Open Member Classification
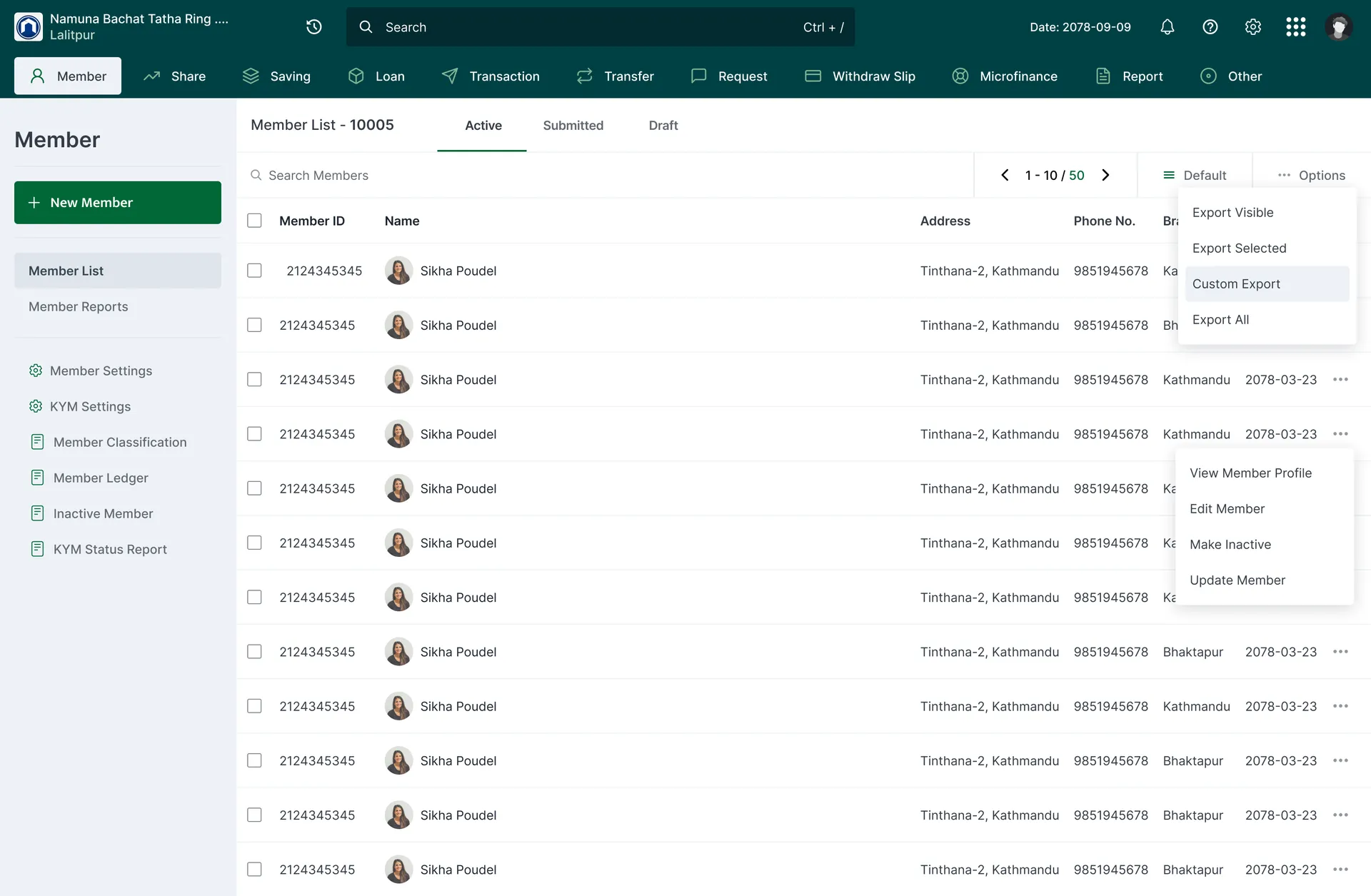The width and height of the screenshot is (1371, 896). pos(108,442)
